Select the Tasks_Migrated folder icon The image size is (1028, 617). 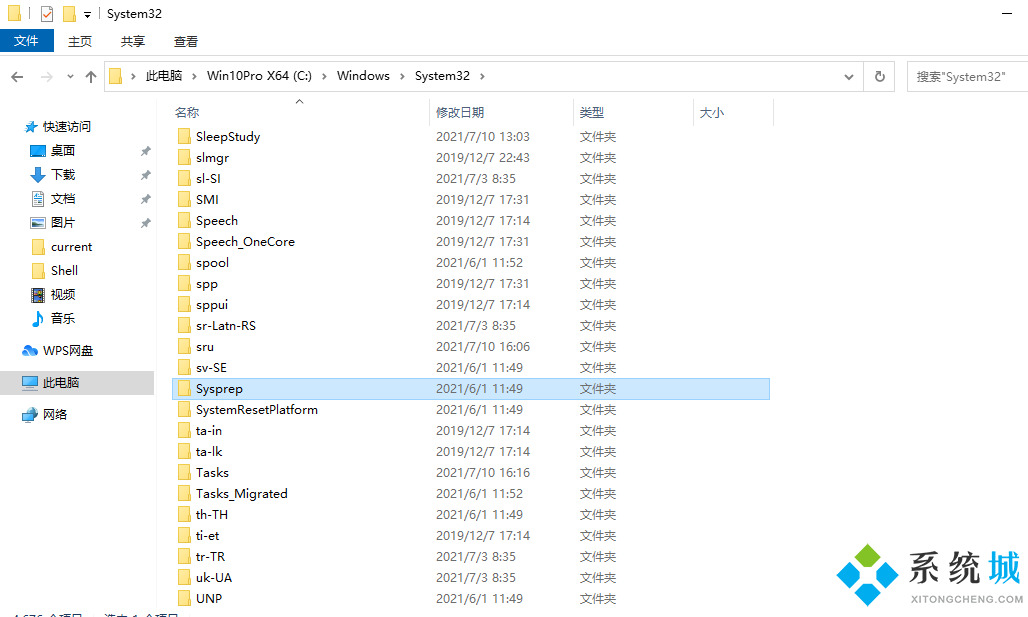coord(184,493)
